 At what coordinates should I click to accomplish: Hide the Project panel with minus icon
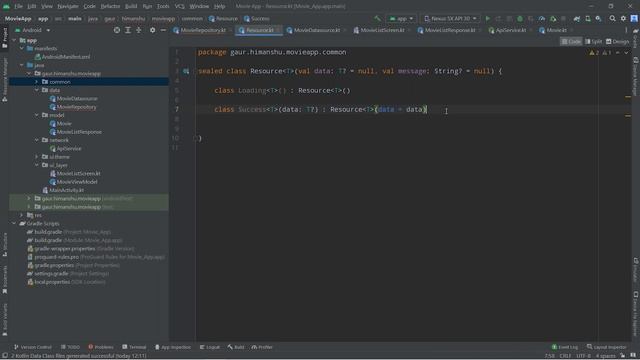click(163, 30)
